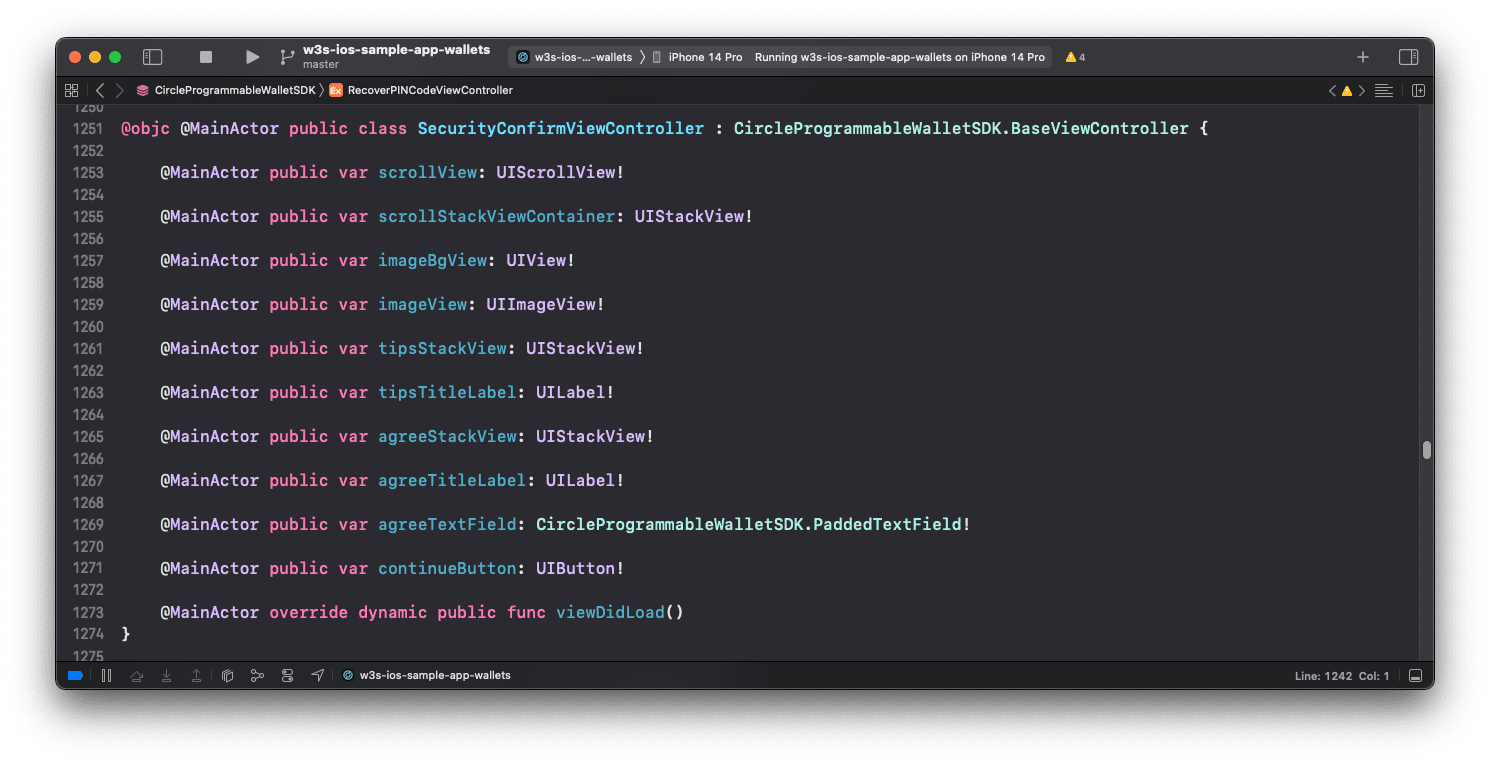The image size is (1490, 763).
Task: Open the Library with the plus button
Action: pos(1362,57)
